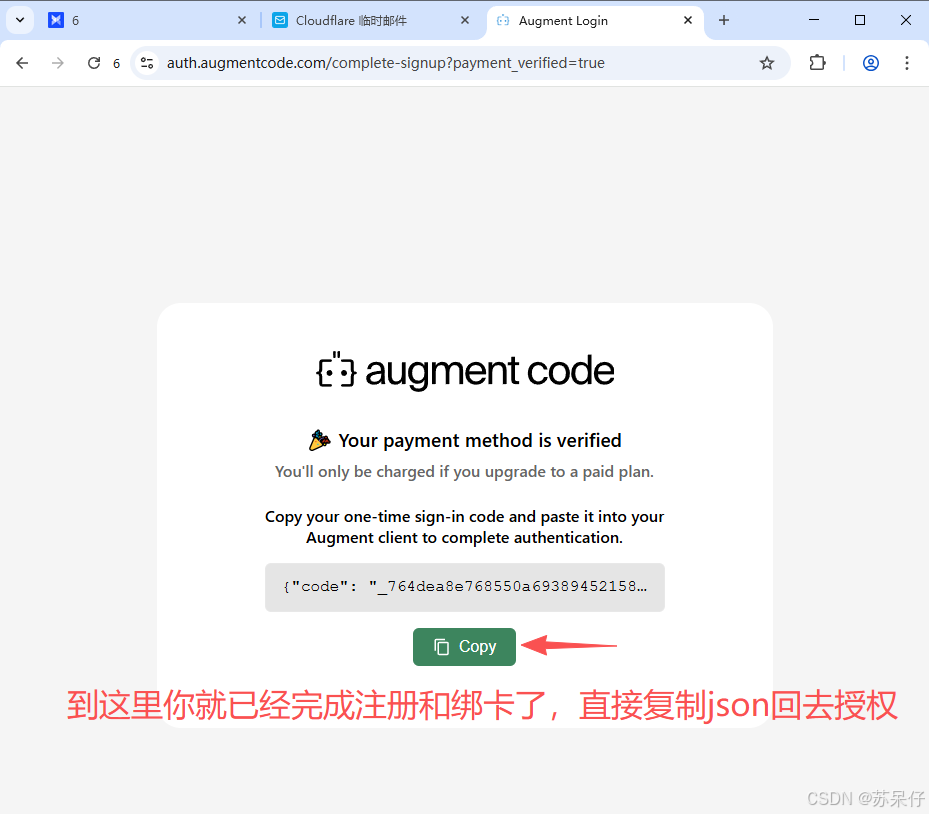This screenshot has height=814, width=929.
Task: Open the Chrome three-dot menu
Action: 906,63
